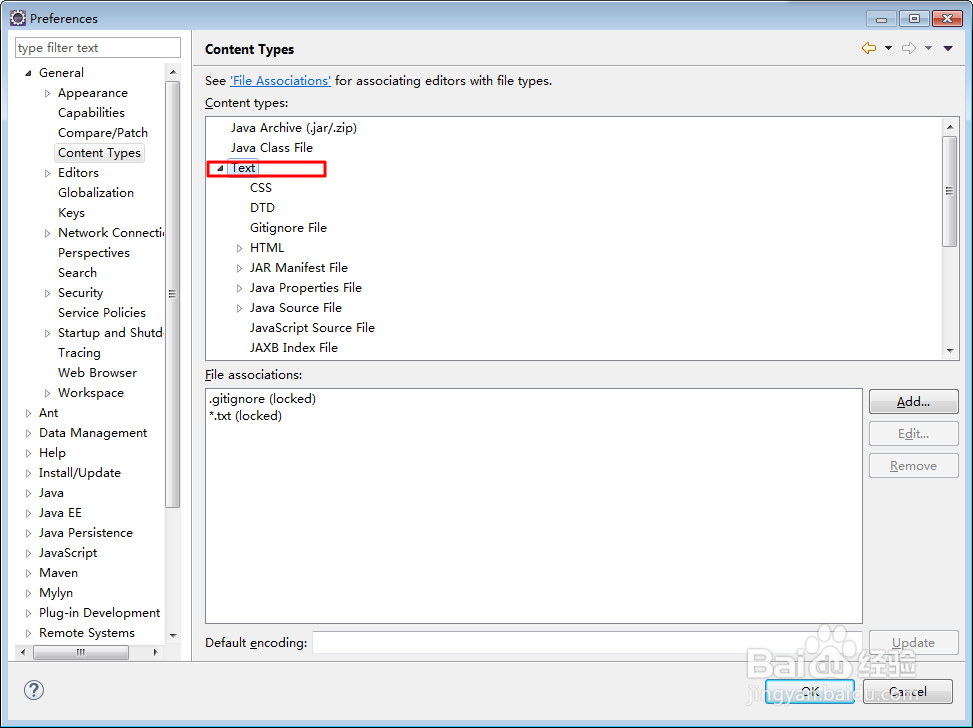This screenshot has height=728, width=973.
Task: Open the Keys preference page
Action: pyautogui.click(x=71, y=212)
